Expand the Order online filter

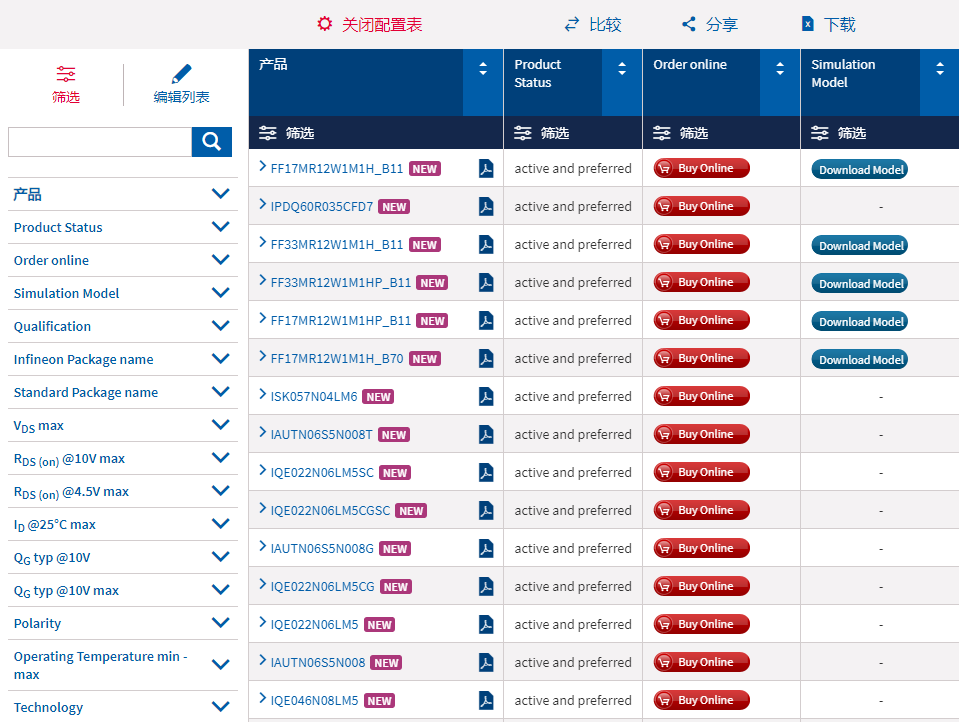pyautogui.click(x=220, y=260)
